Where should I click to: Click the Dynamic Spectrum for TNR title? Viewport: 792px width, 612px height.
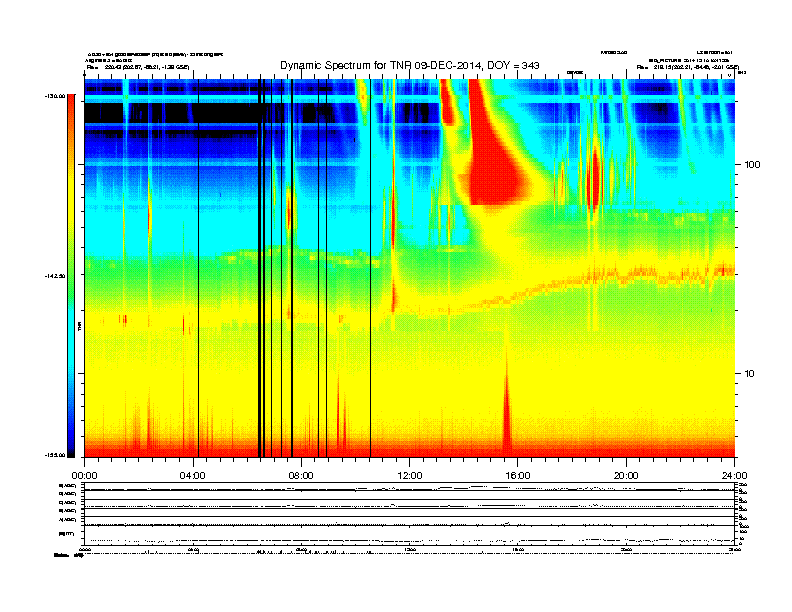click(410, 65)
